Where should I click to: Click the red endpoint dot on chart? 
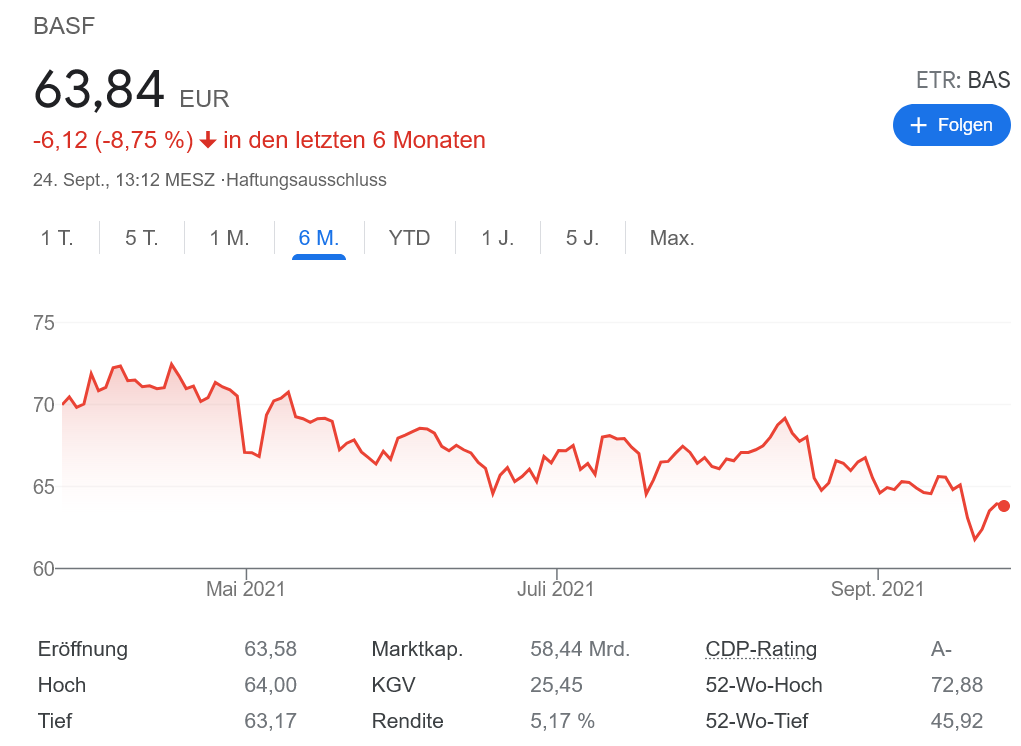coord(1004,506)
